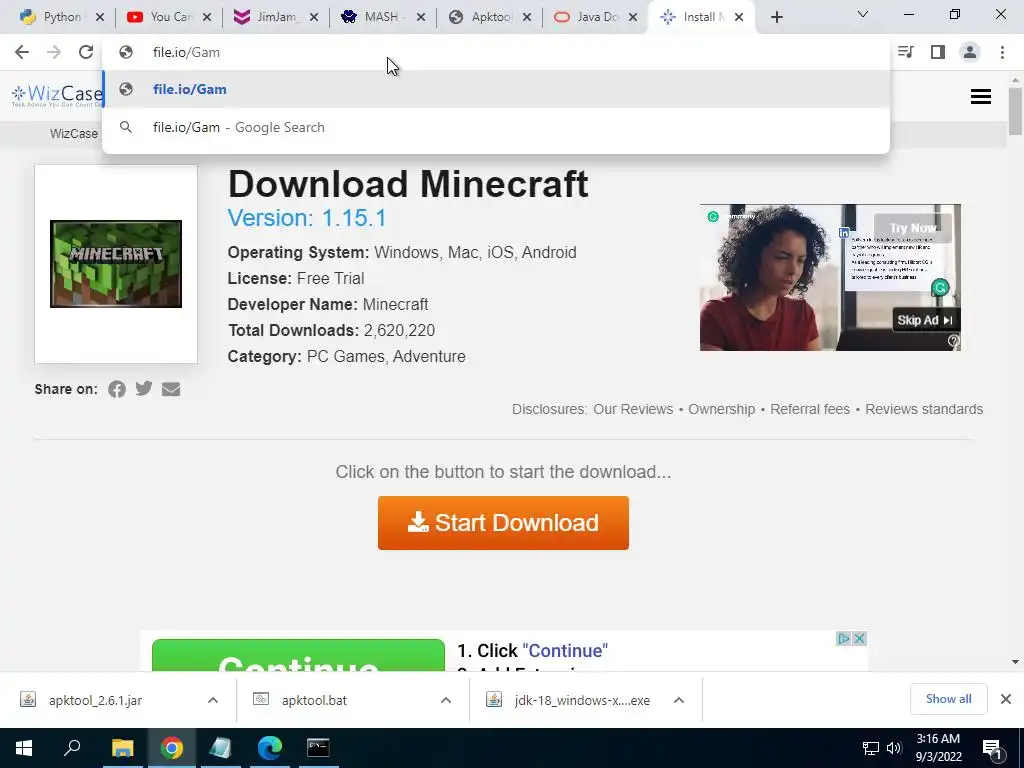Close the Java Download tab
This screenshot has height=768, width=1024.
point(633,17)
